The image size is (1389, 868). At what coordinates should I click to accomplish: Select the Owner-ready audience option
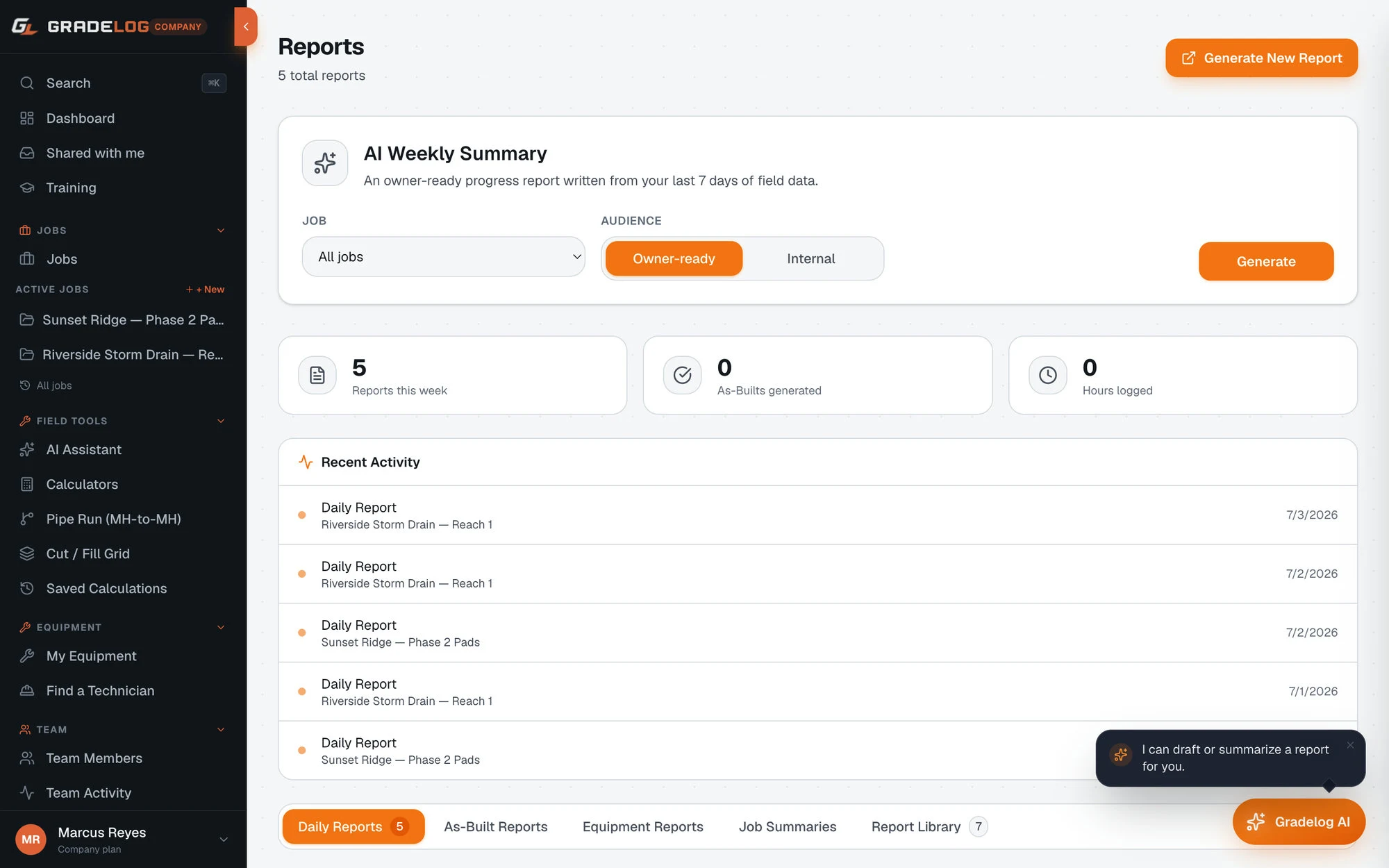674,259
